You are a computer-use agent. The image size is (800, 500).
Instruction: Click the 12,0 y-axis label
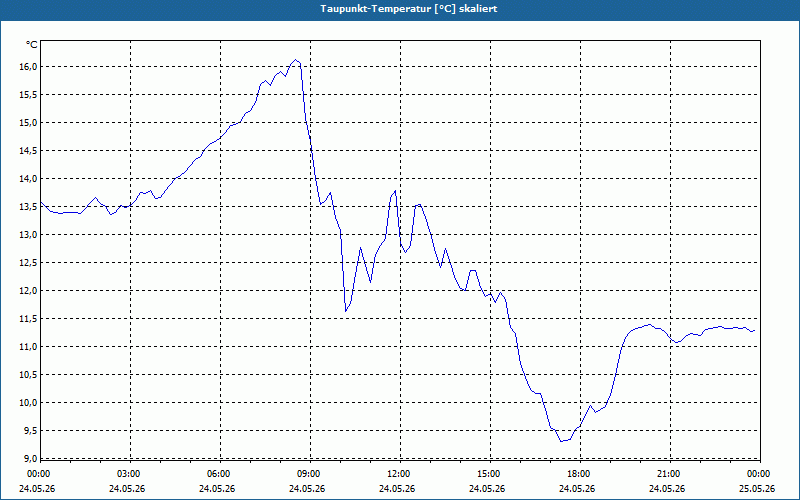[29, 291]
